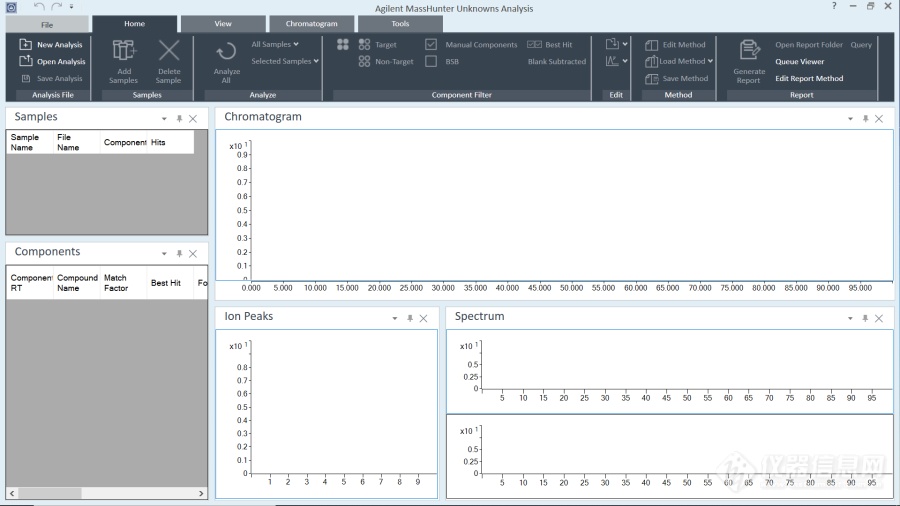The height and width of the screenshot is (506, 900).
Task: Click the MassHunter application logo icon
Action: [11, 7]
